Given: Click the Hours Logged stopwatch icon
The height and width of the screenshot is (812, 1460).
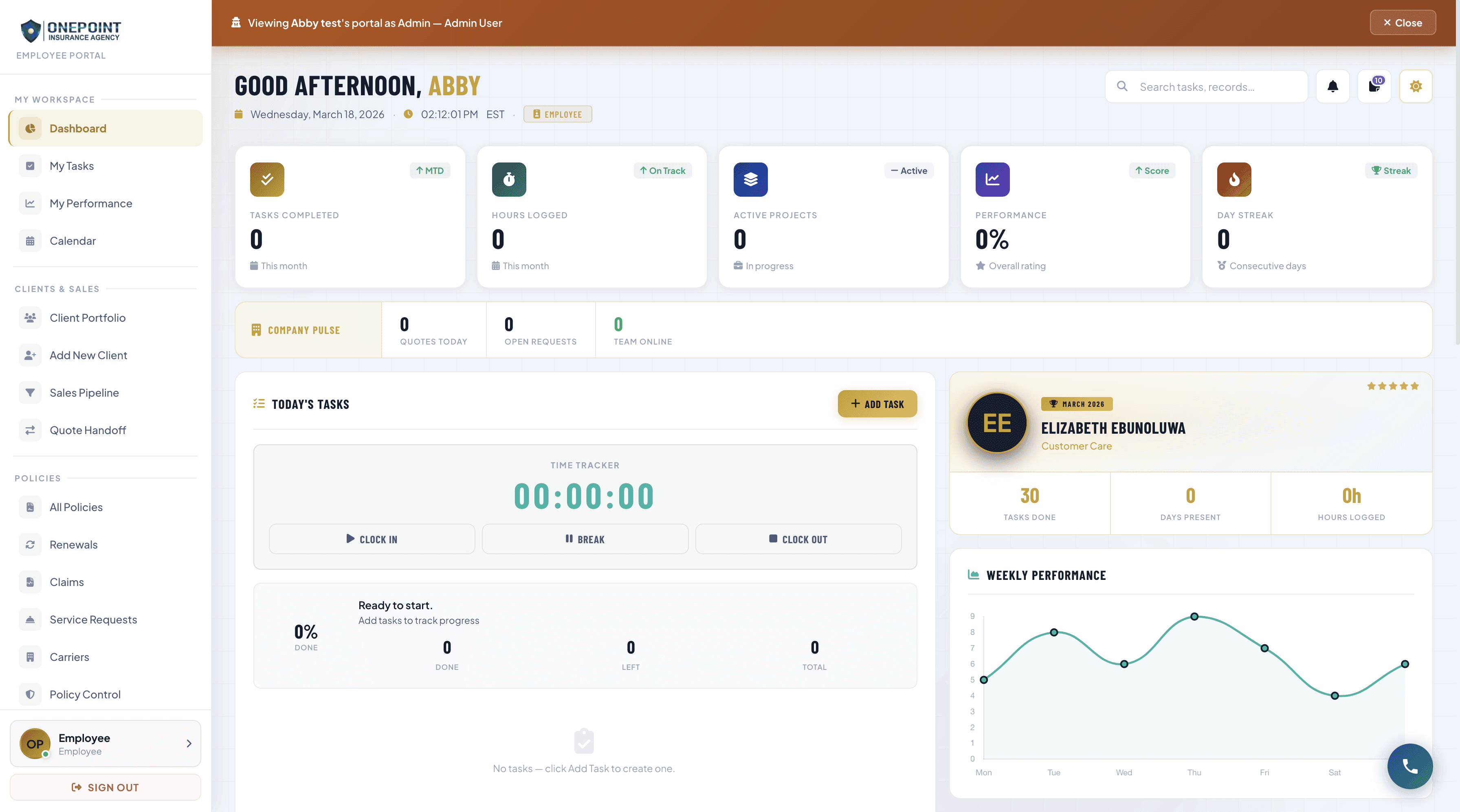Looking at the screenshot, I should coord(509,180).
